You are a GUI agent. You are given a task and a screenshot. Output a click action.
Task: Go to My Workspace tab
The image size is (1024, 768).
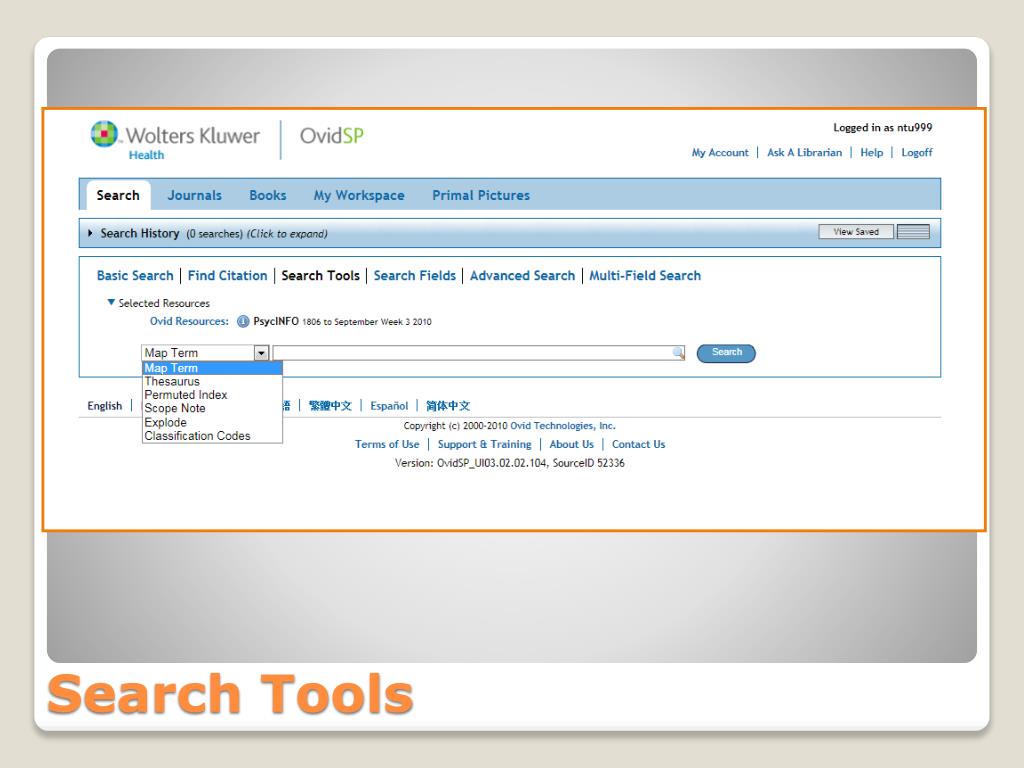click(x=359, y=195)
